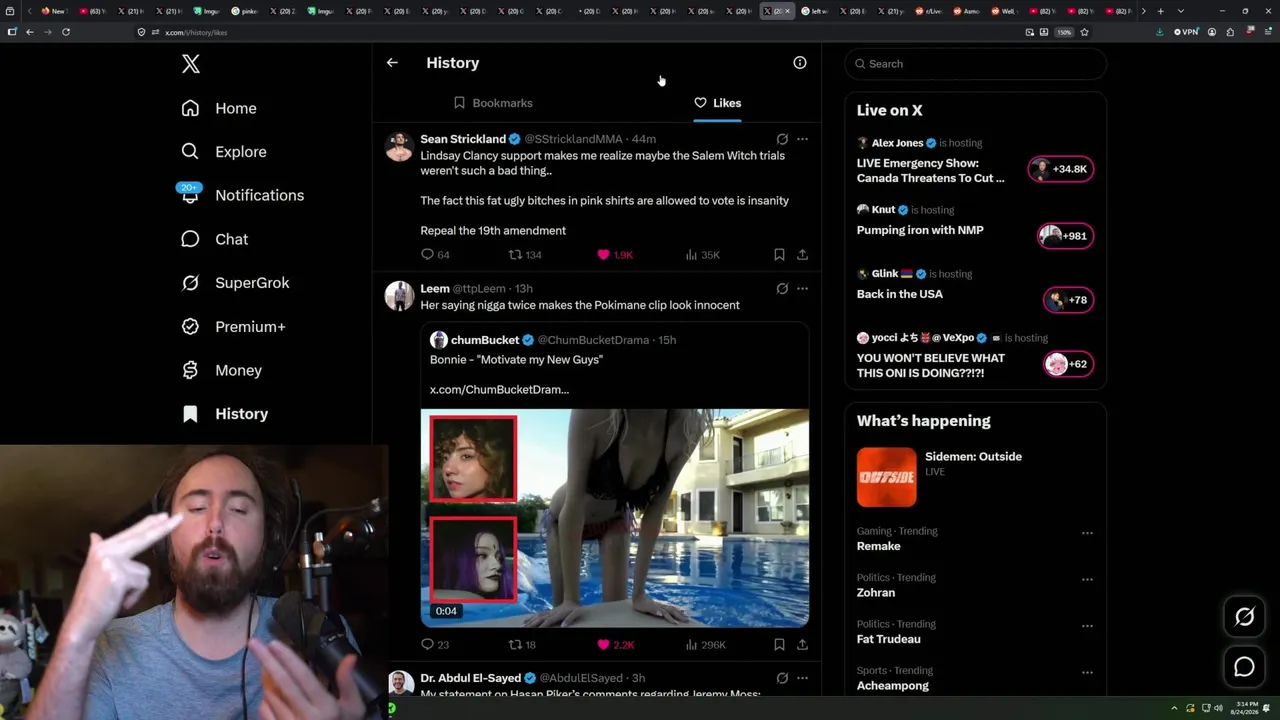Repost Sean Strickland's post showing 134 reposts
The width and height of the screenshot is (1280, 720).
(x=525, y=255)
